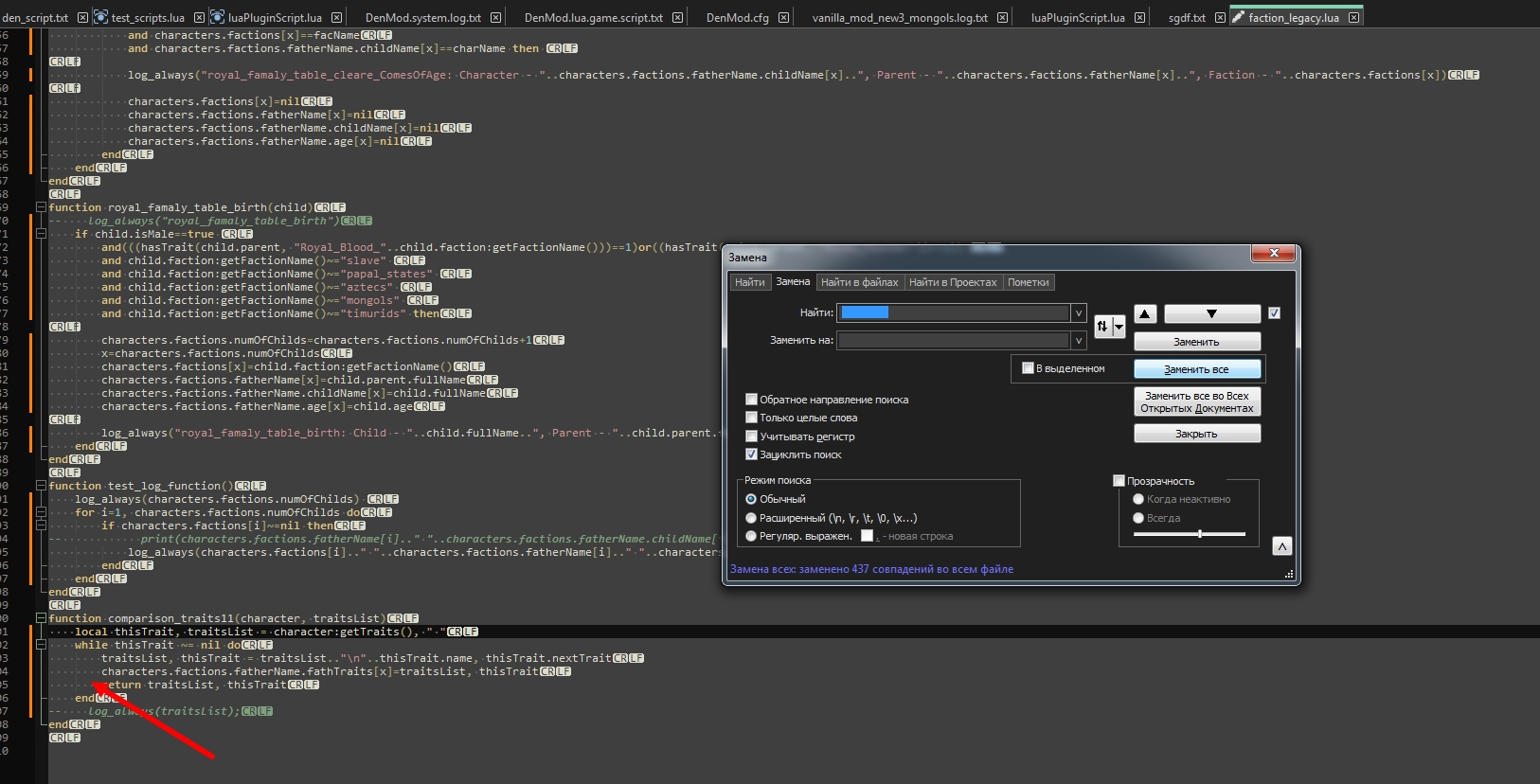1540x784 pixels.
Task: Open the swap button's dropdown arrow
Action: [x=1119, y=326]
